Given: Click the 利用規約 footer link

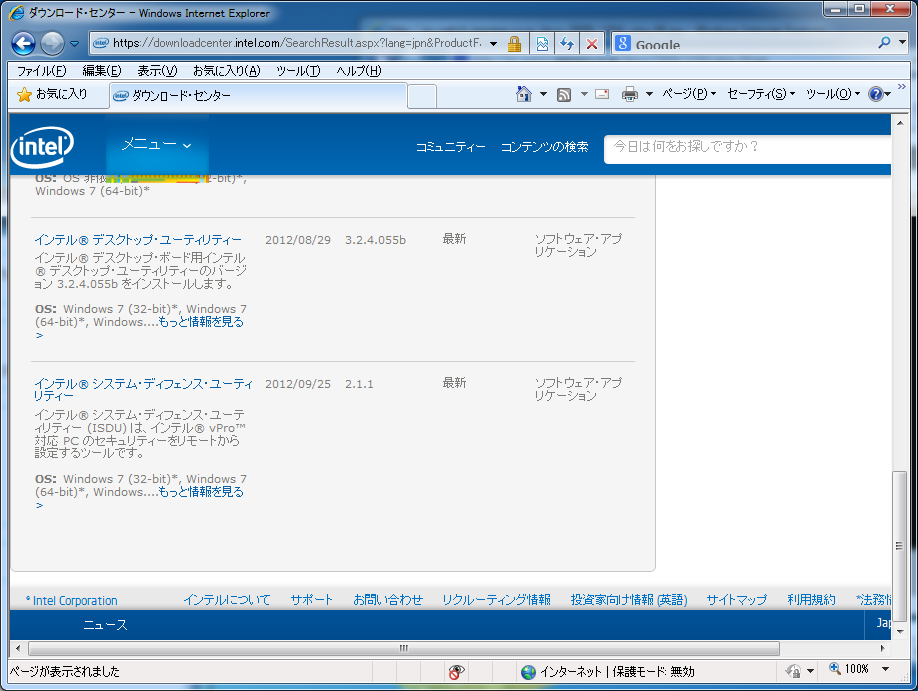Looking at the screenshot, I should tap(811, 600).
